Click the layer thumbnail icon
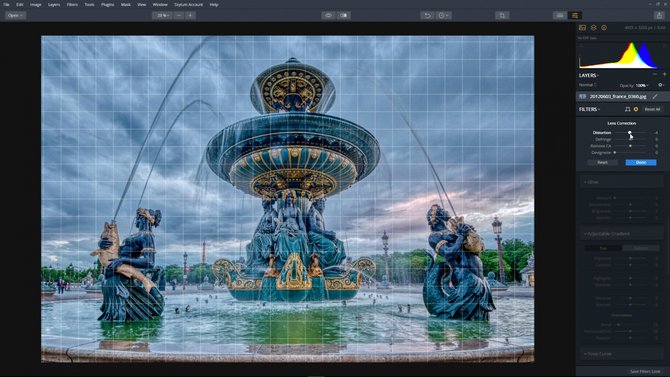Viewport: 670px width, 377px height. (x=582, y=97)
